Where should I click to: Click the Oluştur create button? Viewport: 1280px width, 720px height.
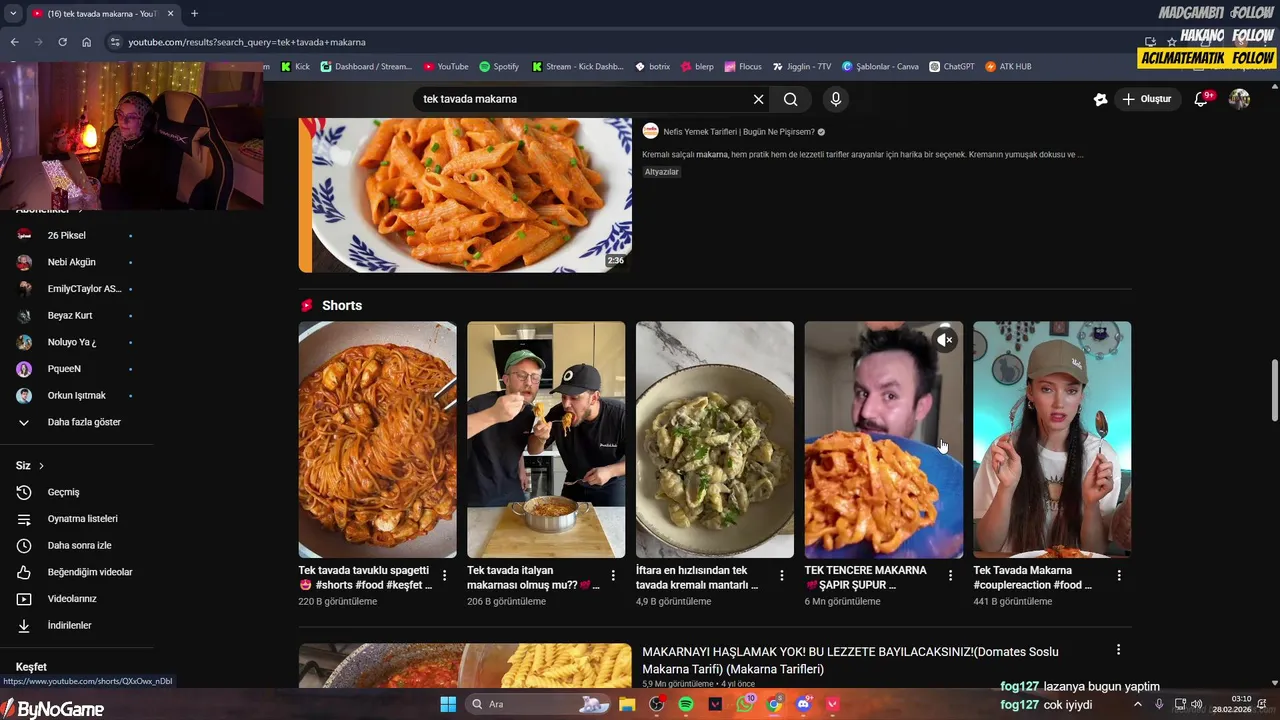[x=1146, y=99]
